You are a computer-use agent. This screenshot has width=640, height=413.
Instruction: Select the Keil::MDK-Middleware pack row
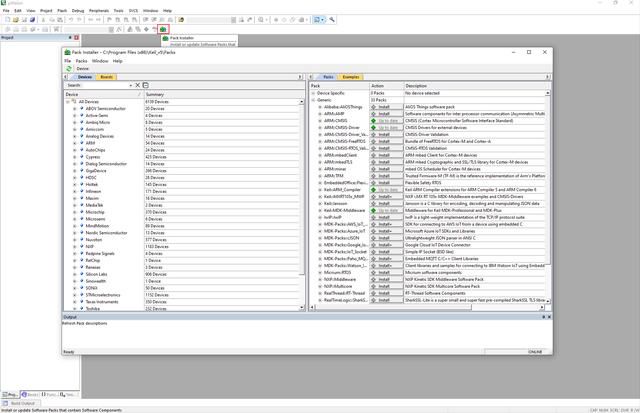344,211
